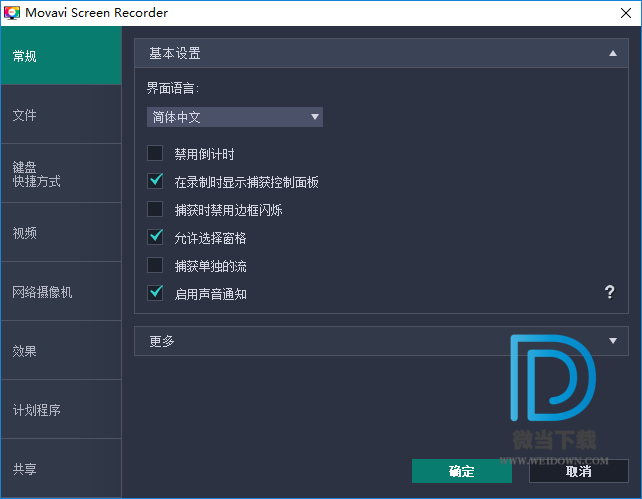The height and width of the screenshot is (499, 642).
Task: Open the 常规 general settings tab
Action: pos(61,56)
